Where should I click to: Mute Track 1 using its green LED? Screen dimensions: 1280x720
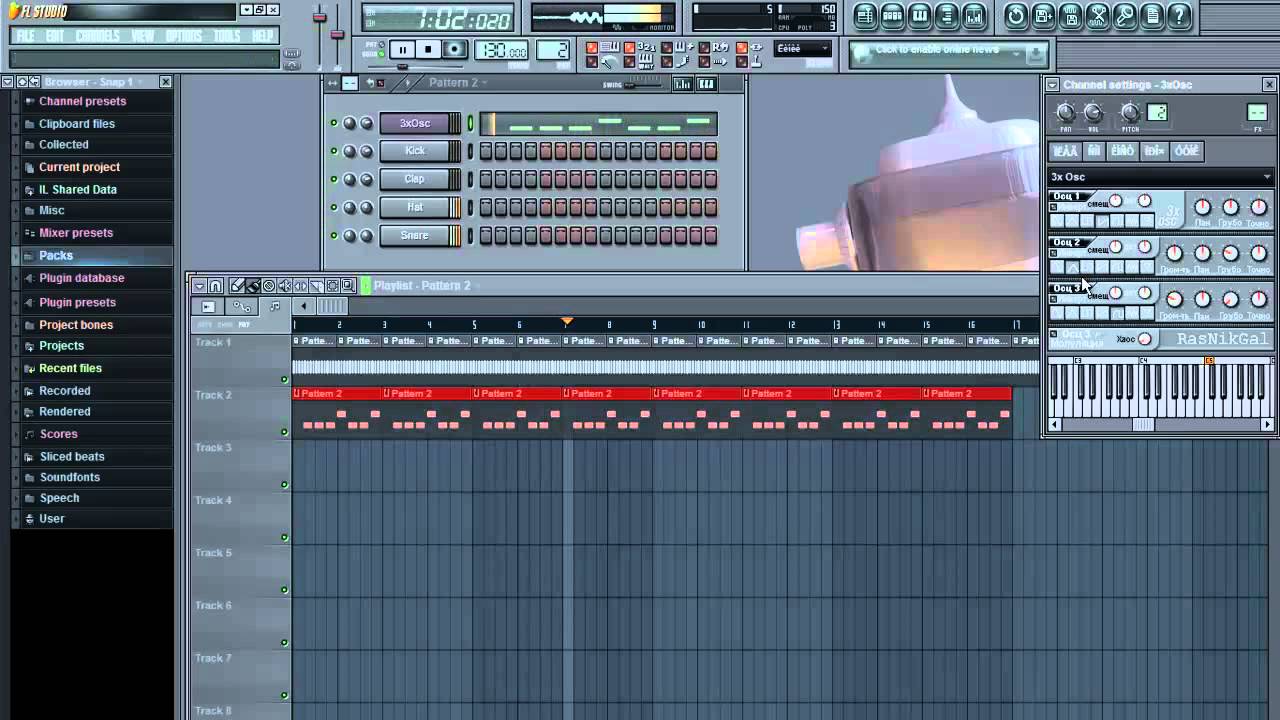284,379
